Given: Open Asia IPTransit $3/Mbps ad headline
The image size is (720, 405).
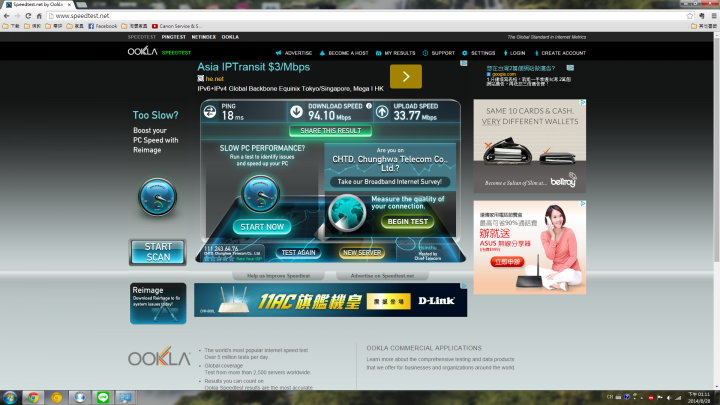Looking at the screenshot, I should pos(253,67).
